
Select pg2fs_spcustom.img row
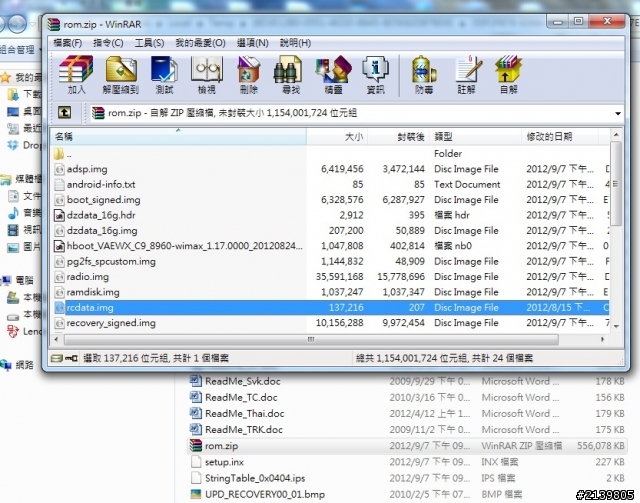pos(331,261)
